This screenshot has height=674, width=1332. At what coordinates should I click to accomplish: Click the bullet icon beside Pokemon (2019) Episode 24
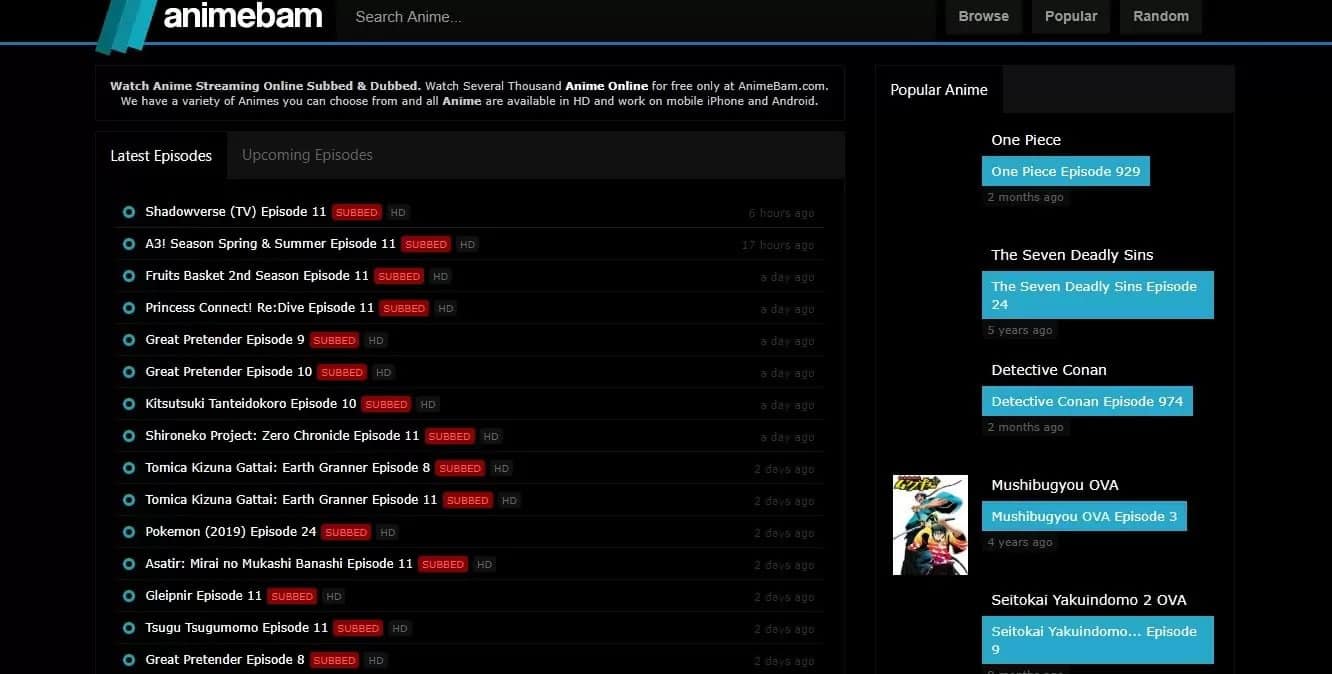coord(129,532)
